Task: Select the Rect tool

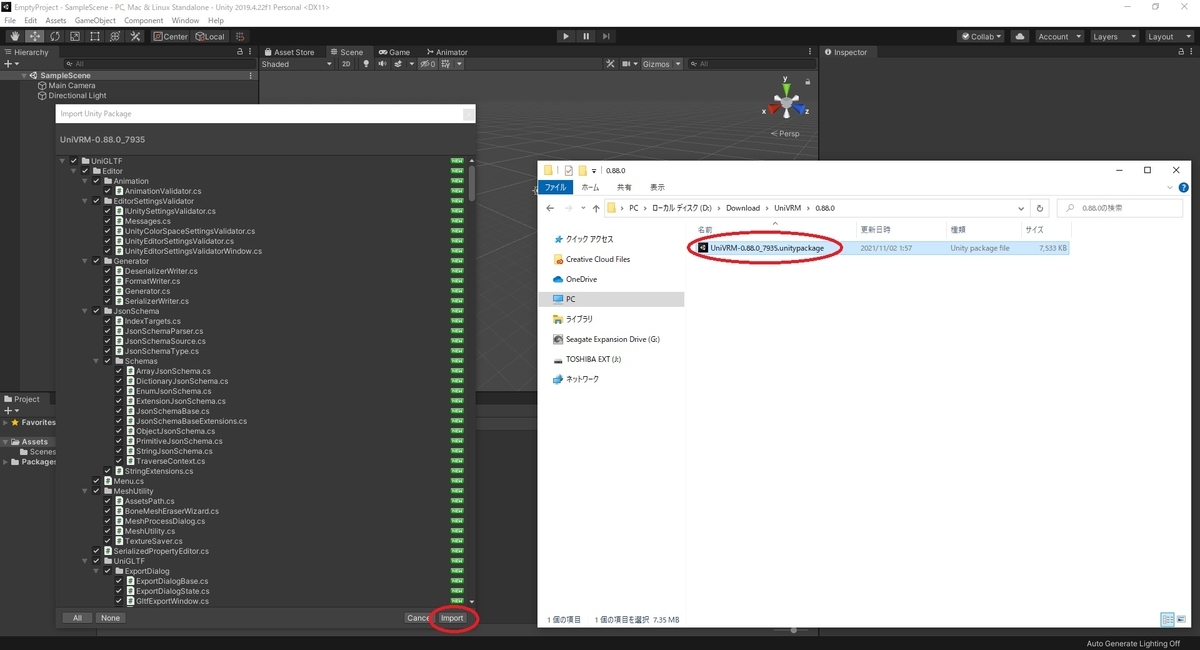Action: click(x=95, y=36)
